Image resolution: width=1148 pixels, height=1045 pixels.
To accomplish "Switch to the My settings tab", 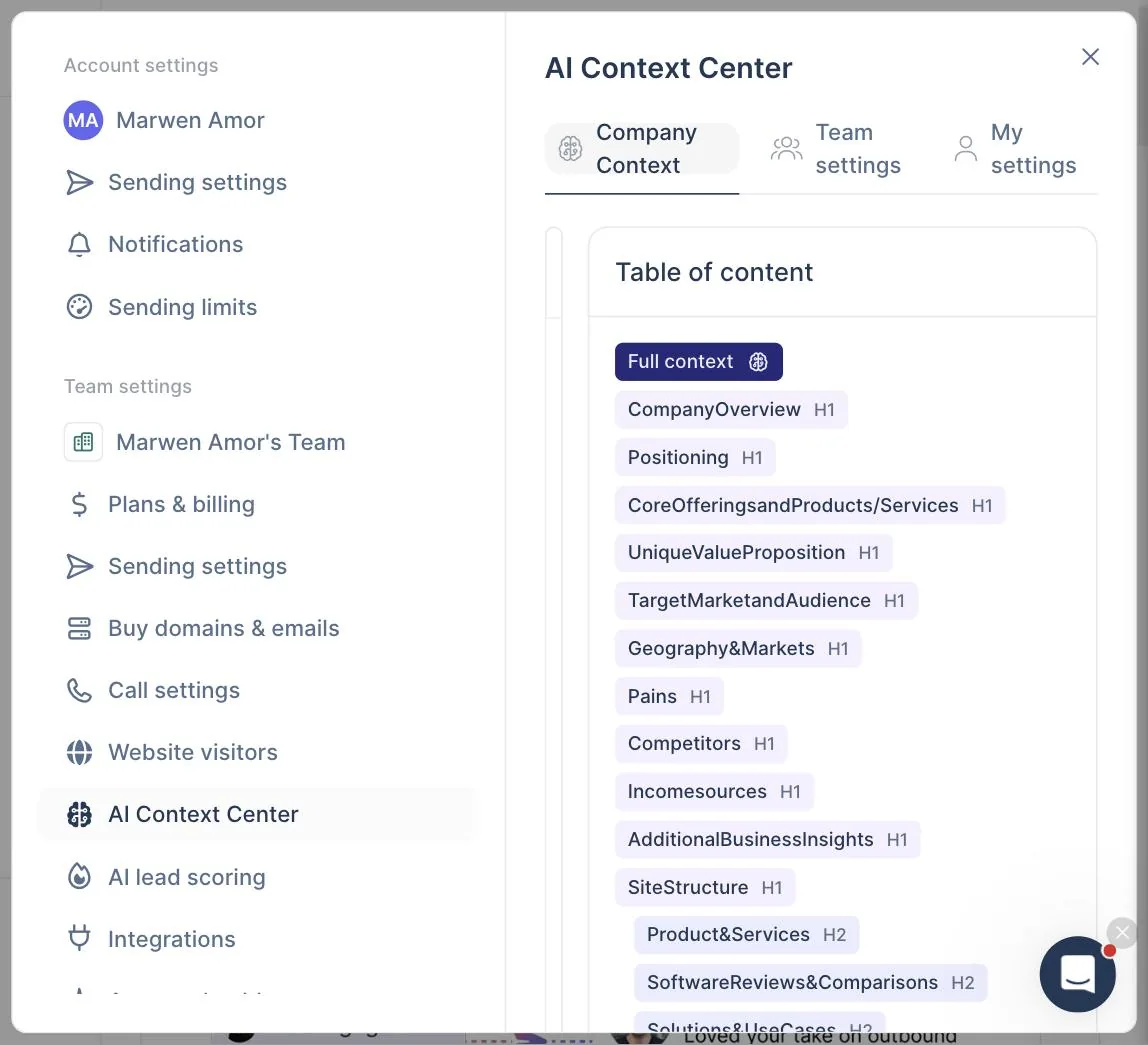I will pos(1015,149).
